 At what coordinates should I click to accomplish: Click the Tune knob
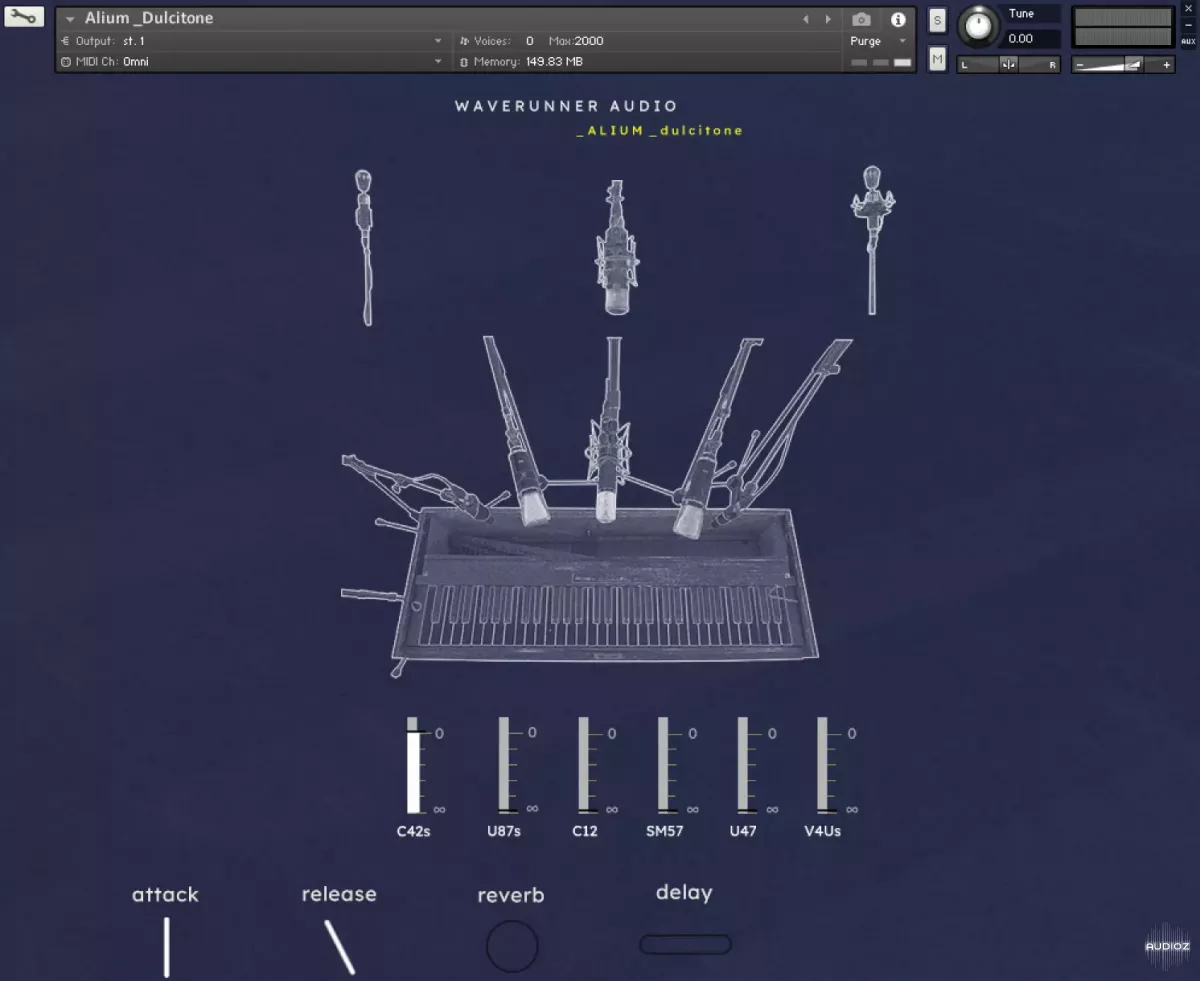pyautogui.click(x=977, y=27)
